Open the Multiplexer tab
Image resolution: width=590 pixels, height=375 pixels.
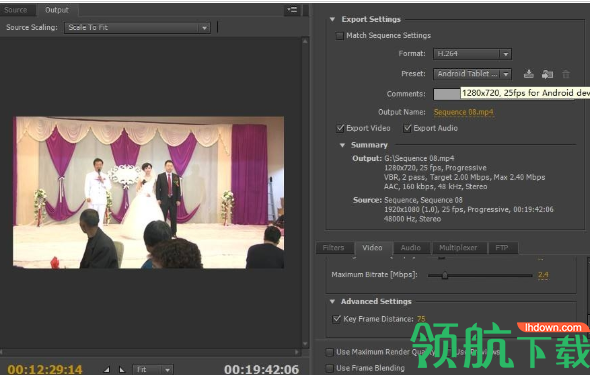tap(458, 248)
